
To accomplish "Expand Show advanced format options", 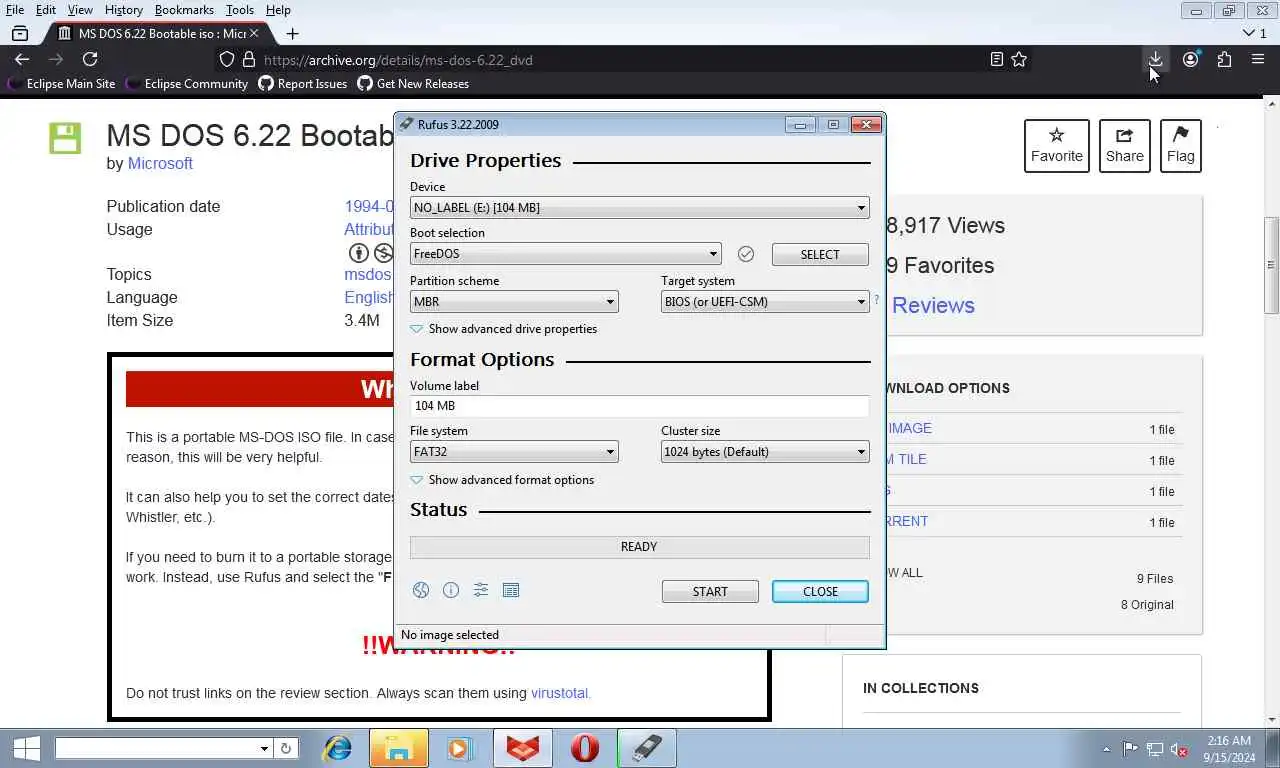I will [502, 480].
